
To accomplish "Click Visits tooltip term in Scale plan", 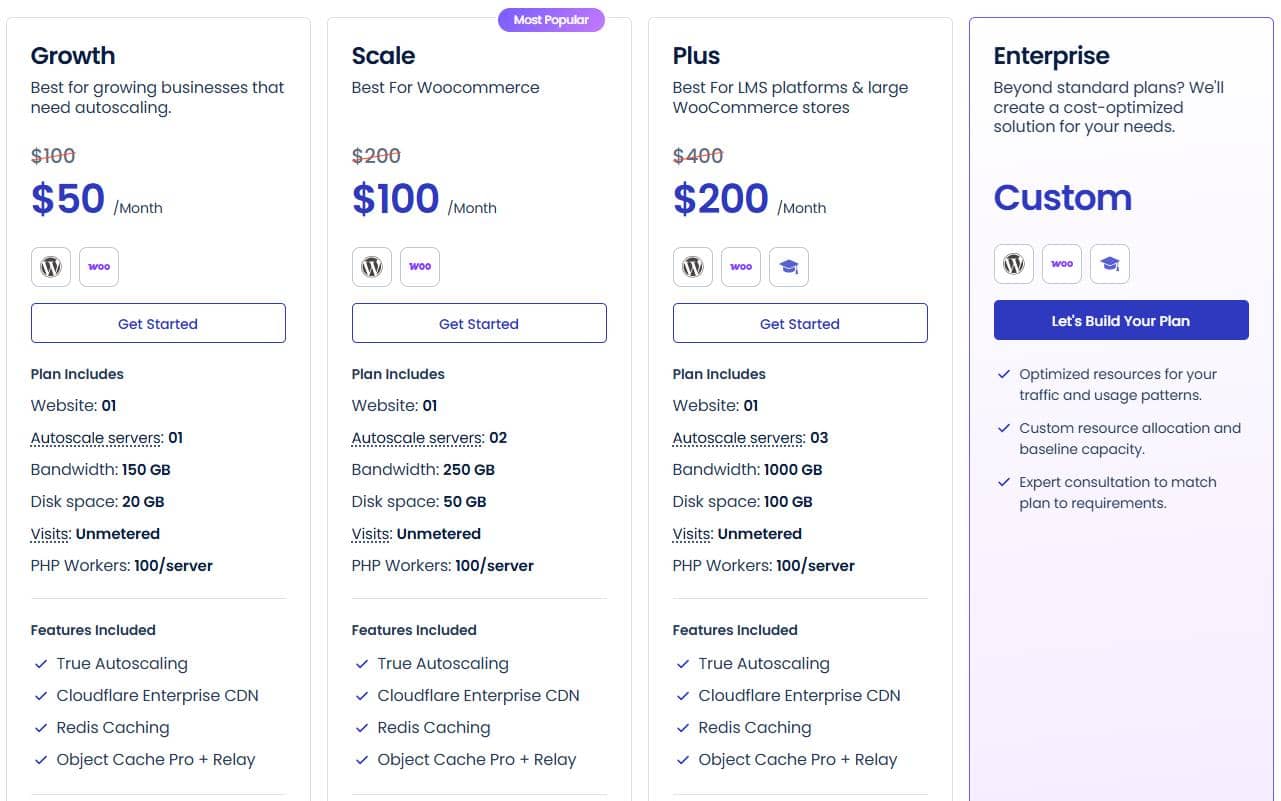I will [372, 534].
